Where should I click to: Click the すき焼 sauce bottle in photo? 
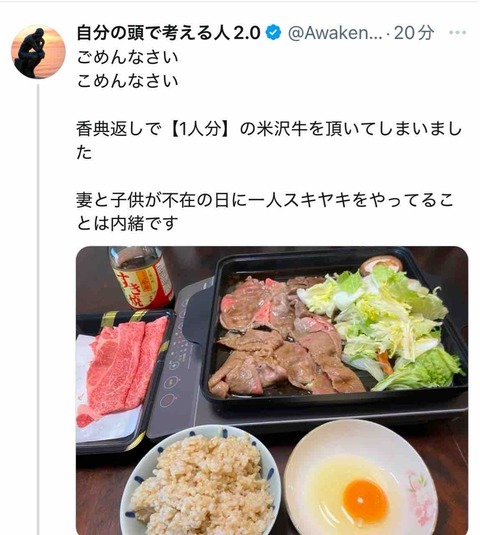142,277
